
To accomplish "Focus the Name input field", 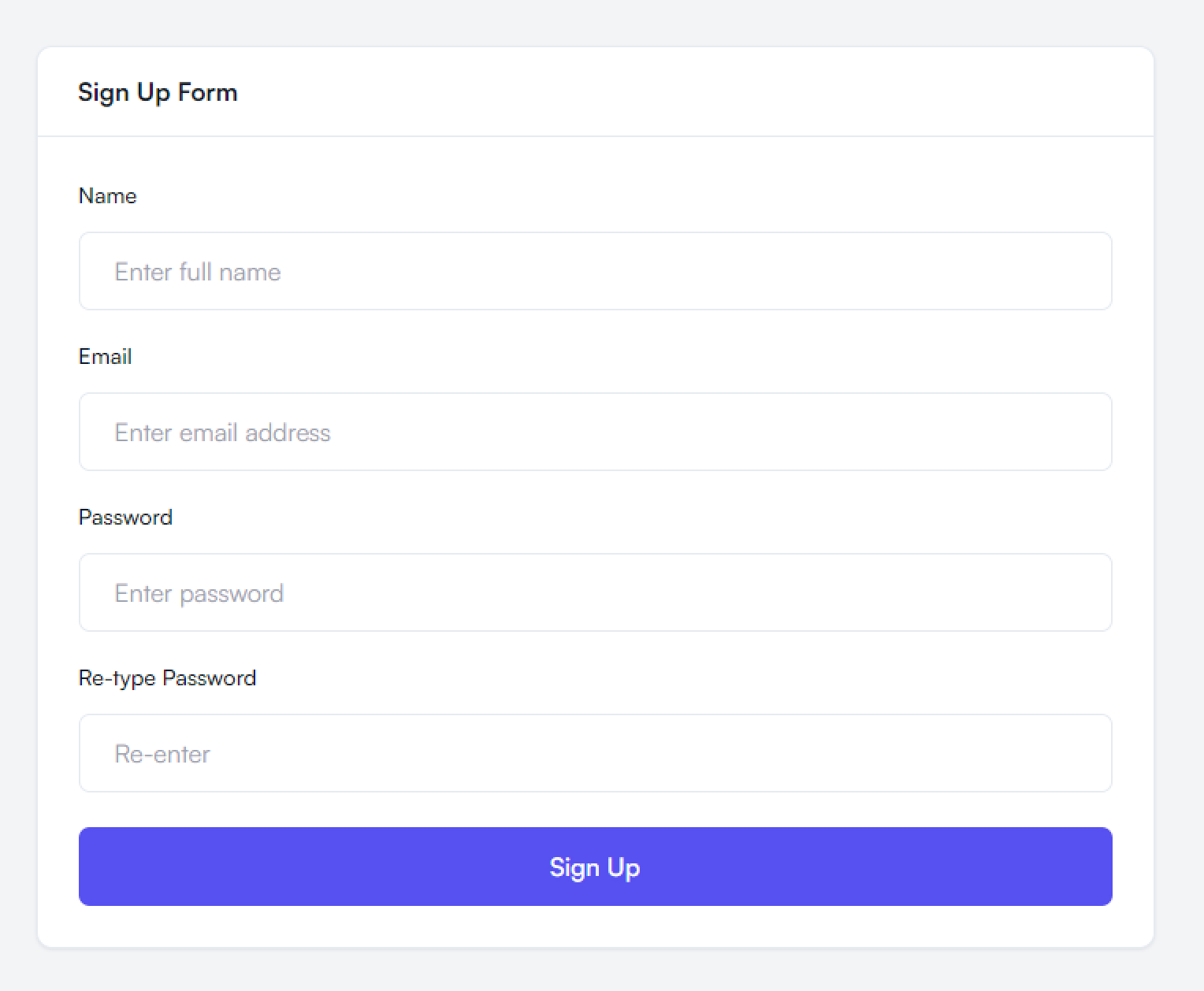I will 595,271.
